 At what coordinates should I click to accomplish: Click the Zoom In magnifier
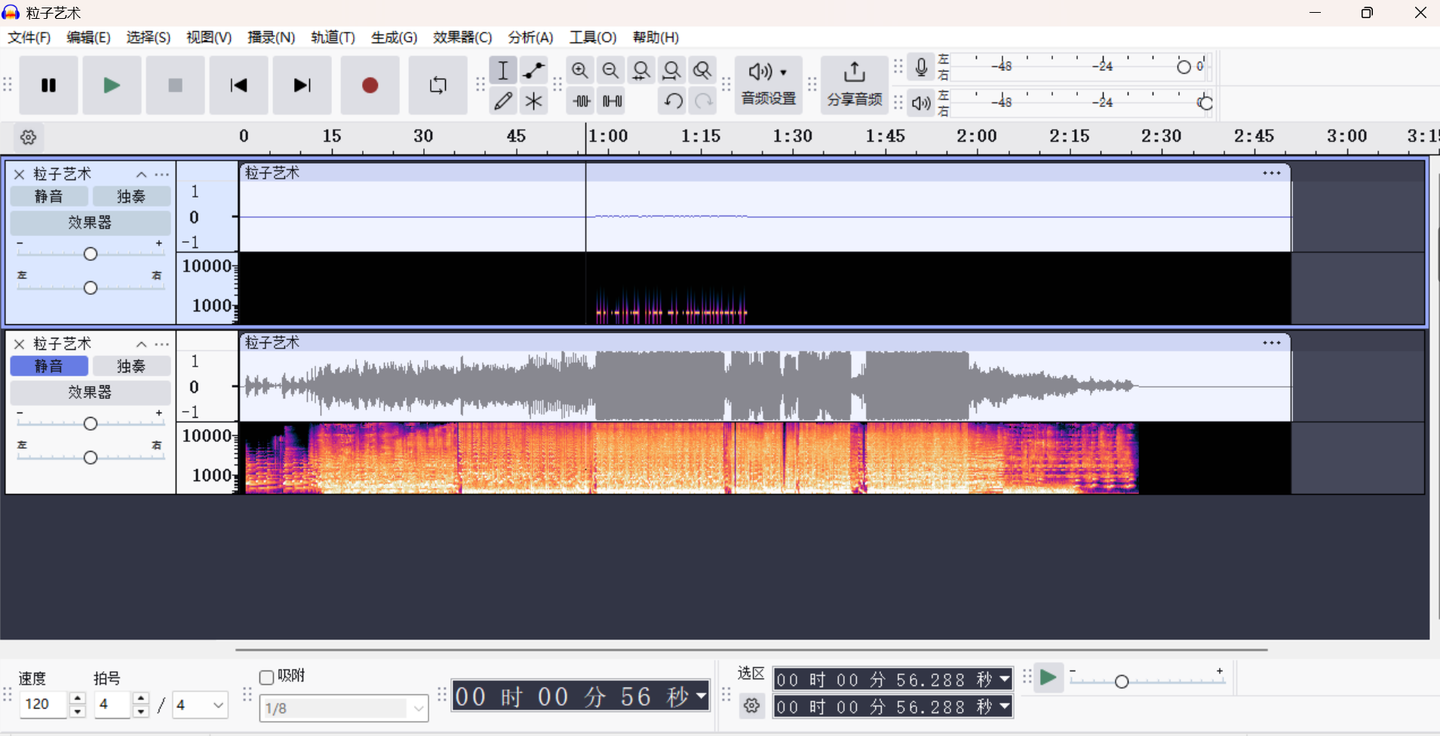click(580, 70)
